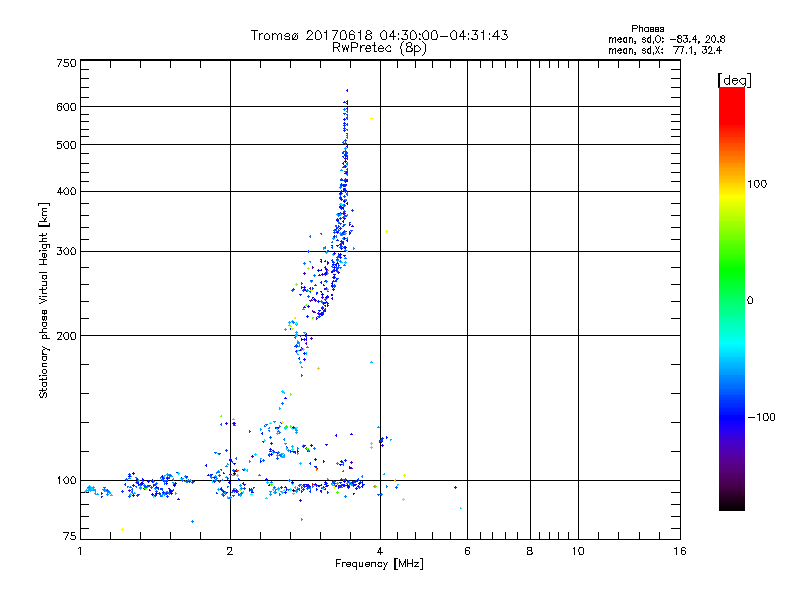Click the y-axis label 'Stationary phase Virtual Height [km]'
The width and height of the screenshot is (800, 600).
(43, 300)
